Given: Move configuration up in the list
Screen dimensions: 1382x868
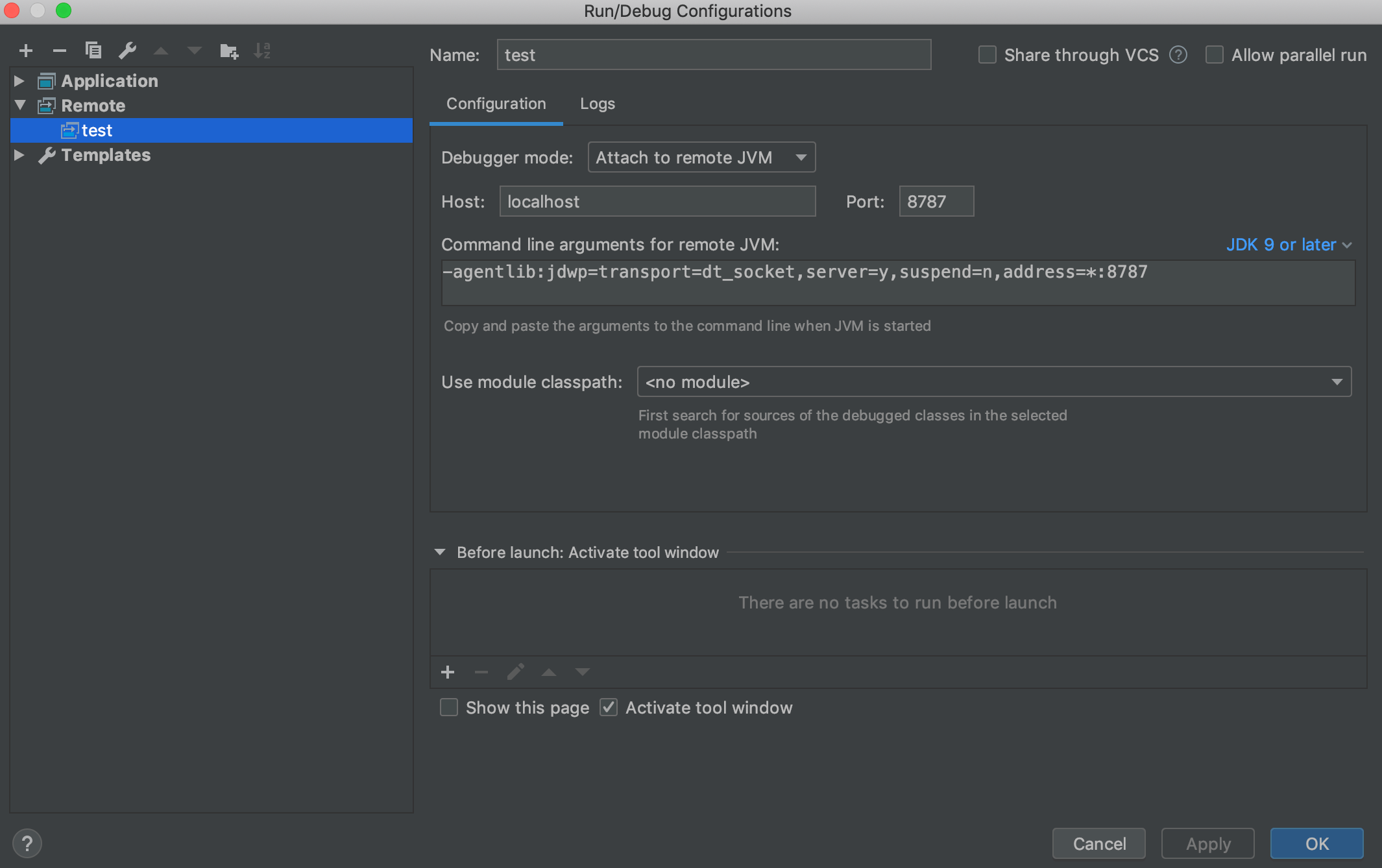Looking at the screenshot, I should tap(161, 51).
